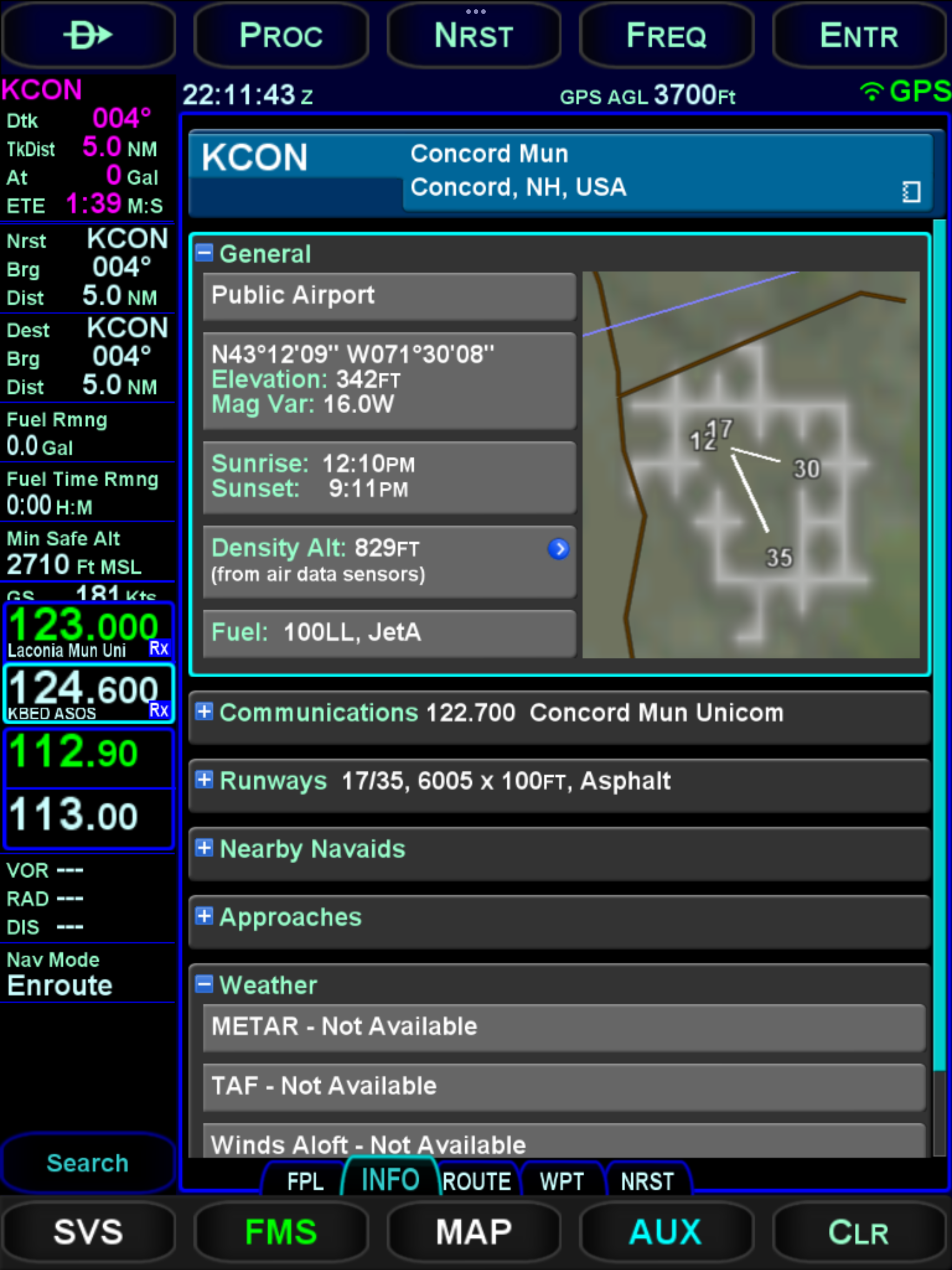This screenshot has height=1270, width=952.
Task: Tap the Direct-To arrow icon
Action: (x=88, y=36)
